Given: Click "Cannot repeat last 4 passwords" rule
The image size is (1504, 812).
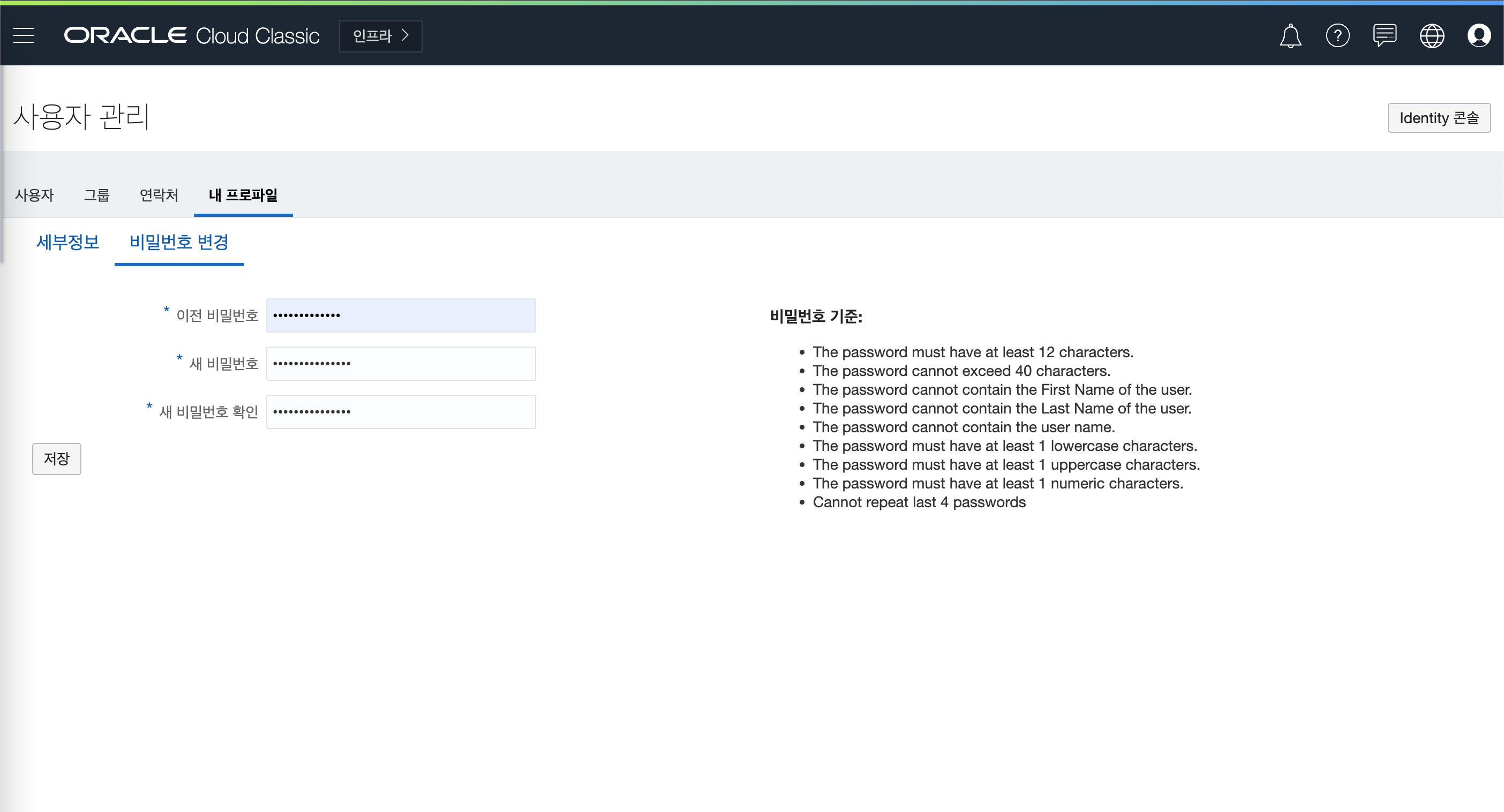Looking at the screenshot, I should (x=919, y=502).
